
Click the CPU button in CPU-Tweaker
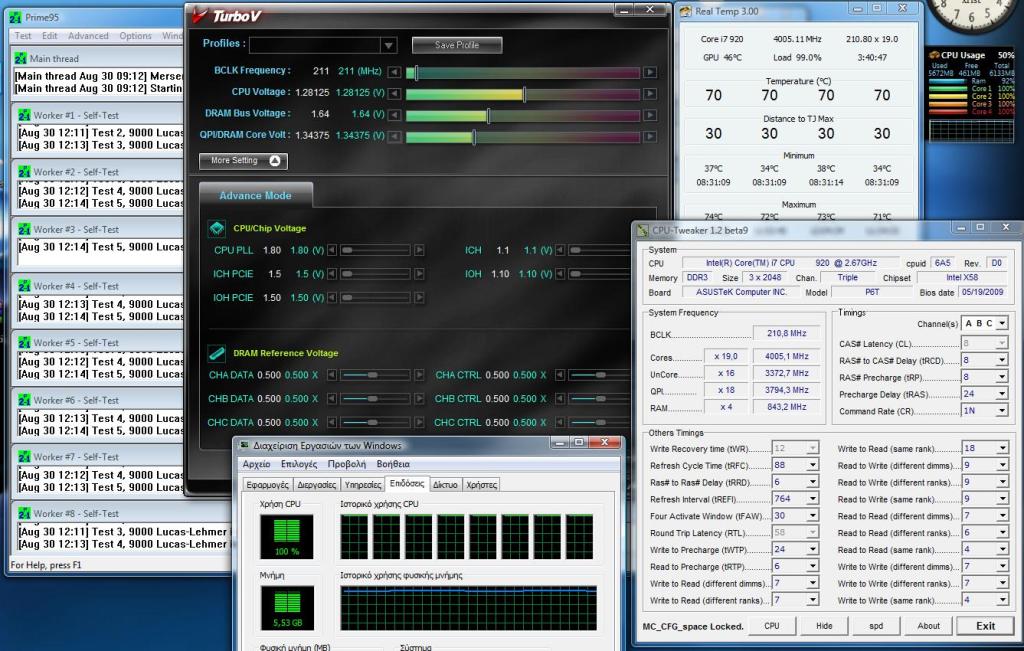tap(772, 626)
